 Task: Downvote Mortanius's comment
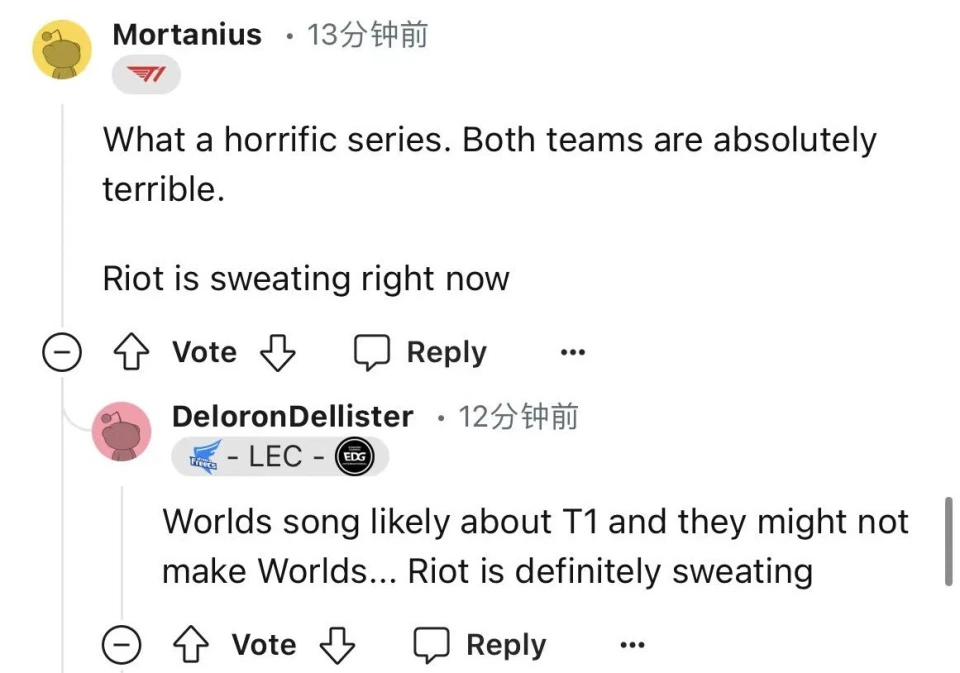click(277, 353)
